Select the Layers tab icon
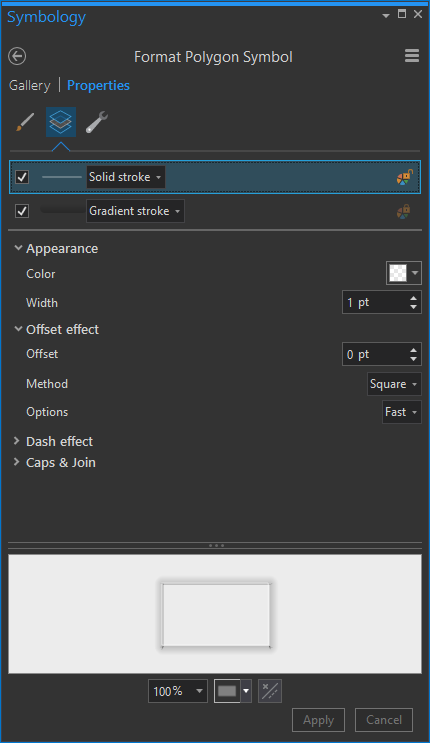Screen dimensions: 430x743 click(61, 122)
